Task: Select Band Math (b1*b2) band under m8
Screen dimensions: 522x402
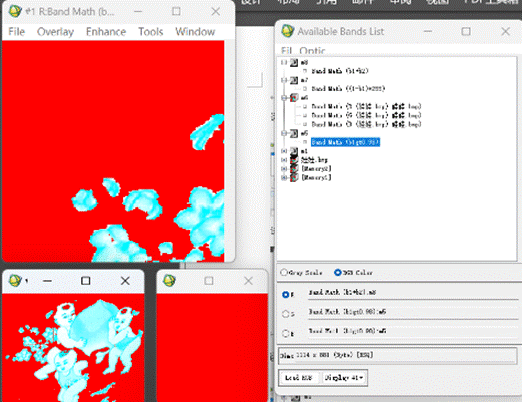Action: pyautogui.click(x=340, y=71)
